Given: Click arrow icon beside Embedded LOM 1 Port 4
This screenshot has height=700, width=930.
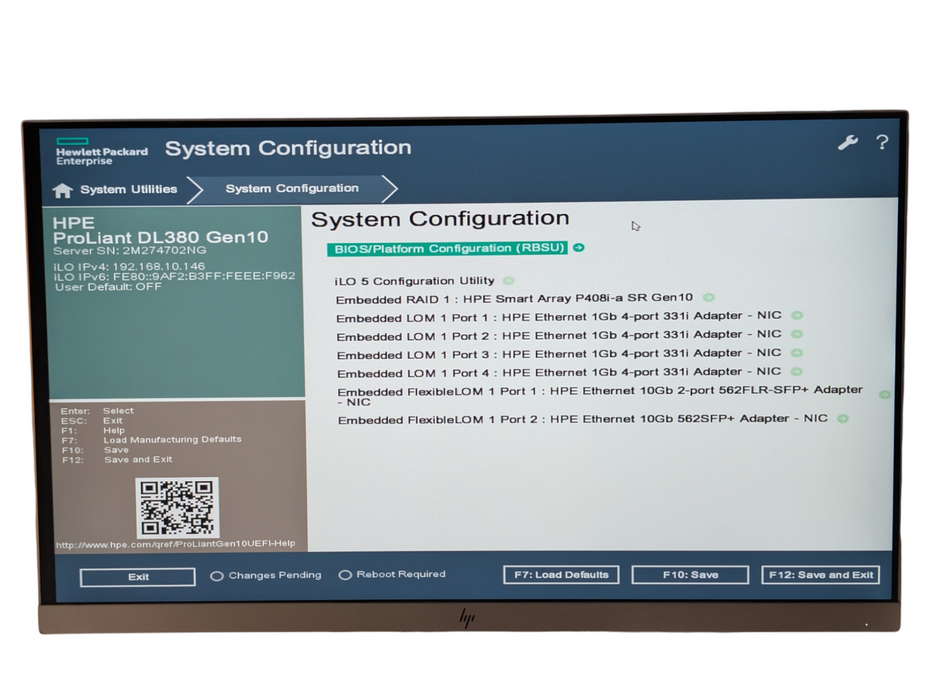Looking at the screenshot, I should [797, 371].
